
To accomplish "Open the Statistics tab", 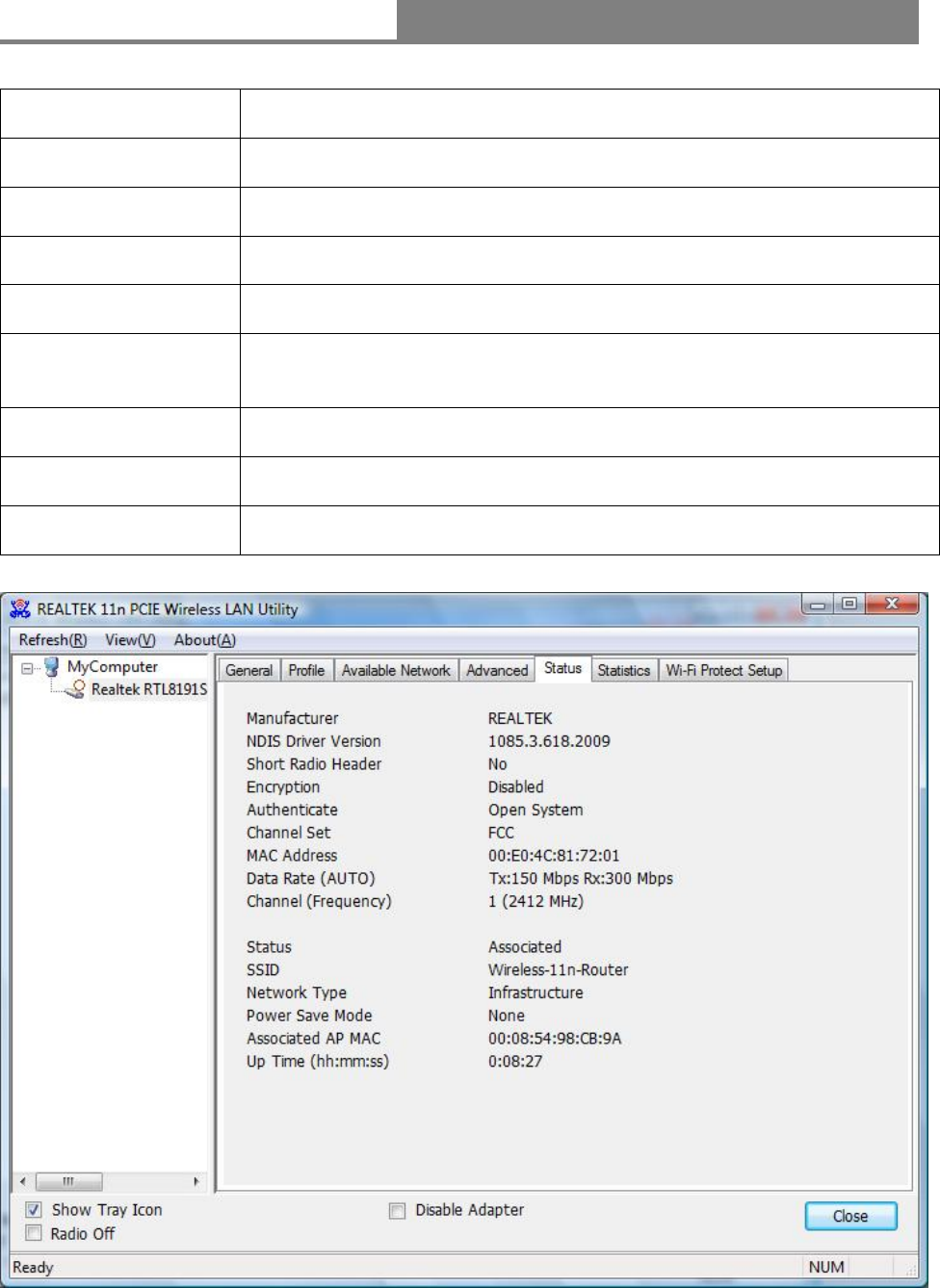I will coord(624,670).
